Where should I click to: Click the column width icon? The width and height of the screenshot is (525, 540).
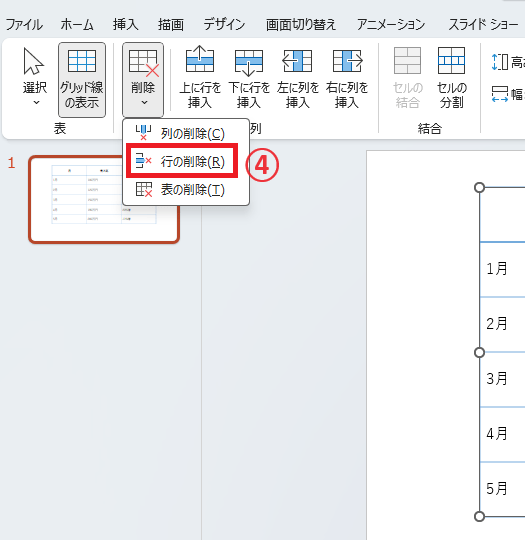click(x=500, y=94)
